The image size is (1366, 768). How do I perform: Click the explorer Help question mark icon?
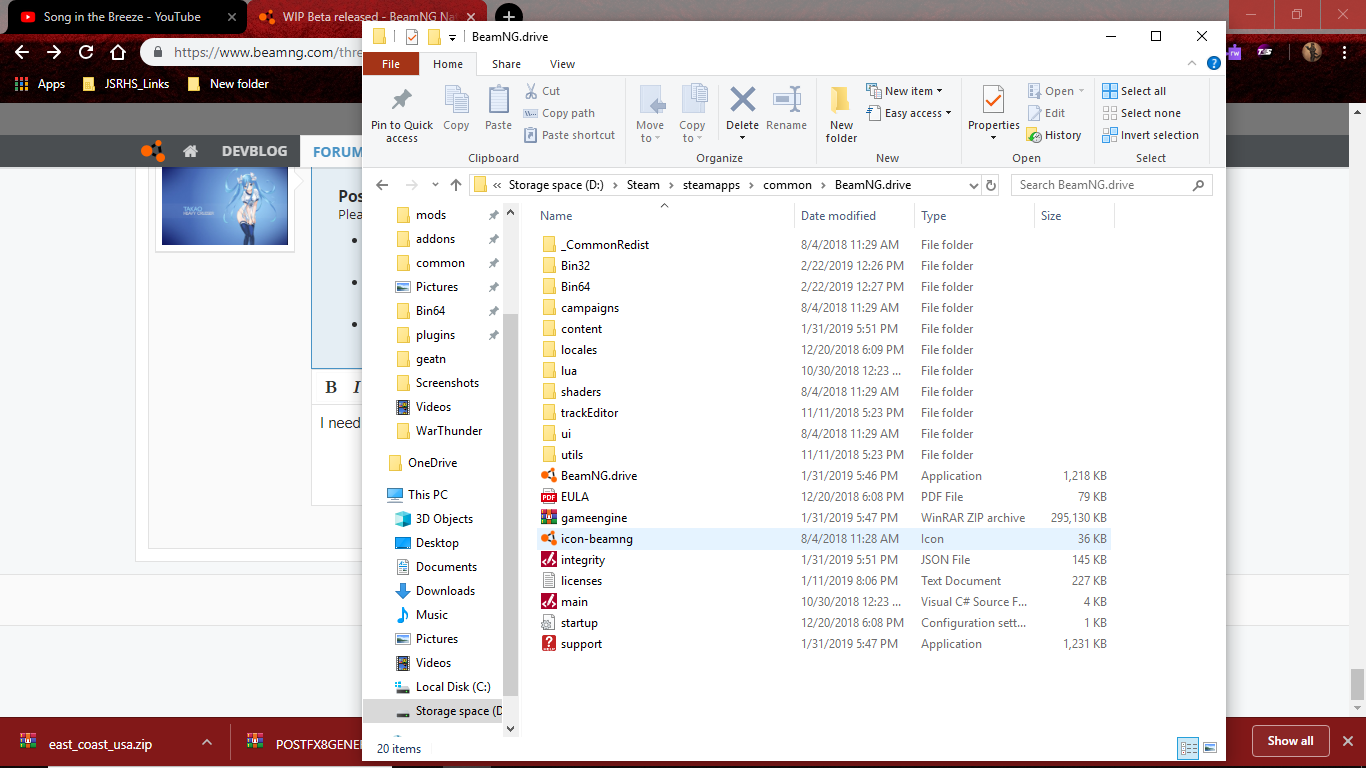pos(1214,63)
